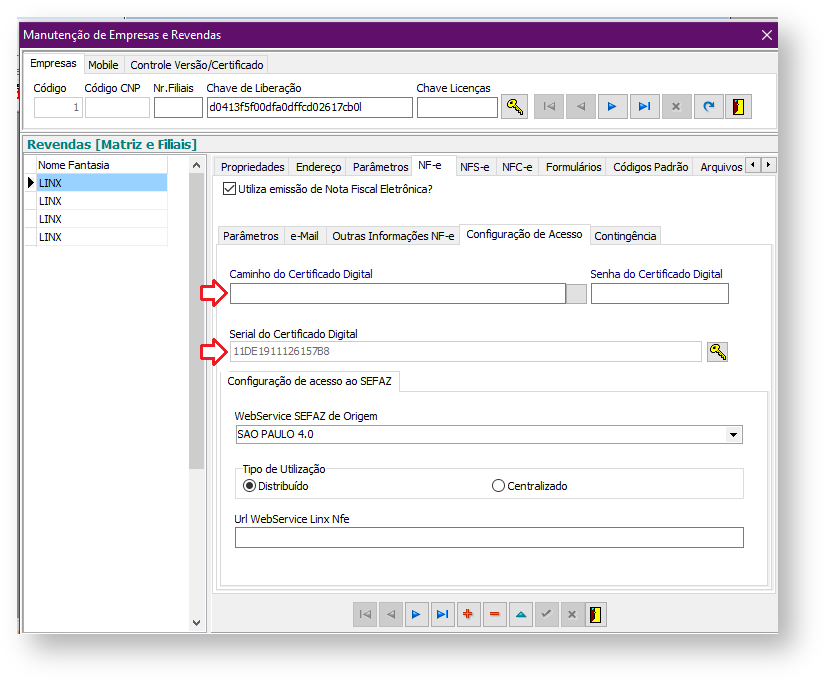
Task: Select Centralizado usage type
Action: [498, 486]
